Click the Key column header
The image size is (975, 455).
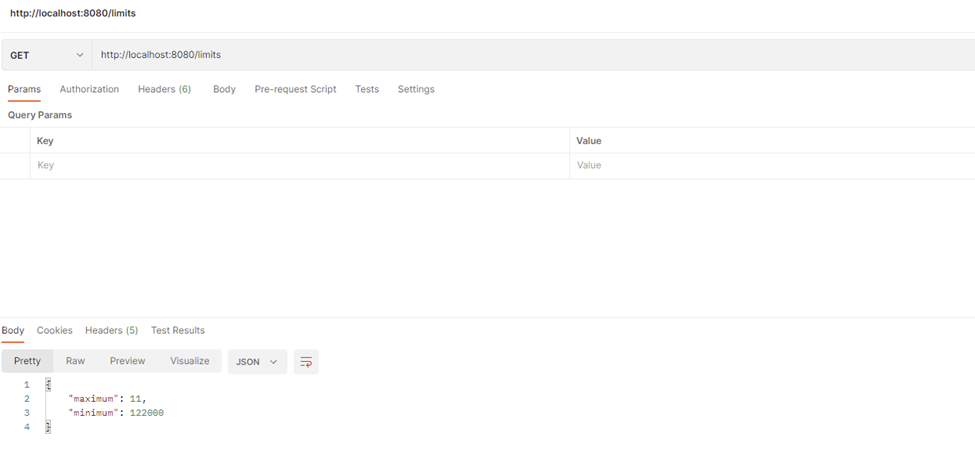(x=45, y=141)
